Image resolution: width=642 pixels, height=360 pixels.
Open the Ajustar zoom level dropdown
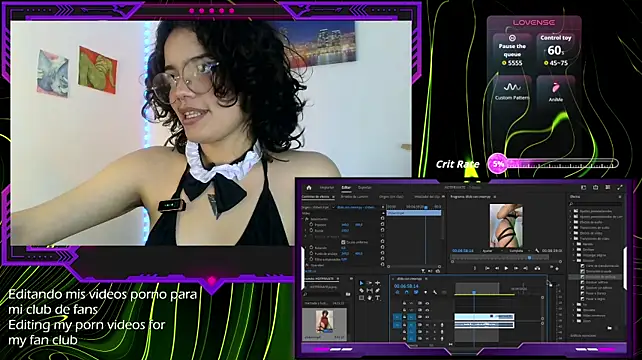coord(492,251)
